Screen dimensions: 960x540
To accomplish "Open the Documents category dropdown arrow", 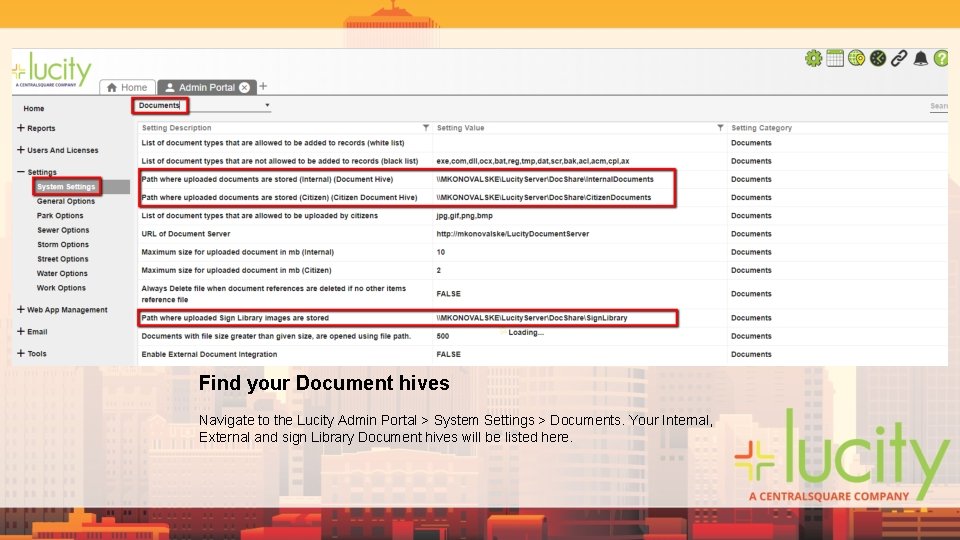I will click(267, 105).
